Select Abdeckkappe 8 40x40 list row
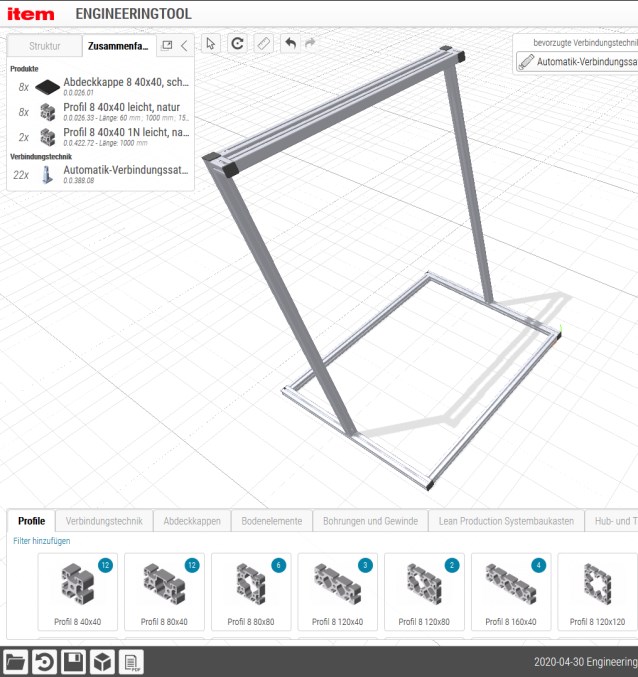 coord(100,86)
